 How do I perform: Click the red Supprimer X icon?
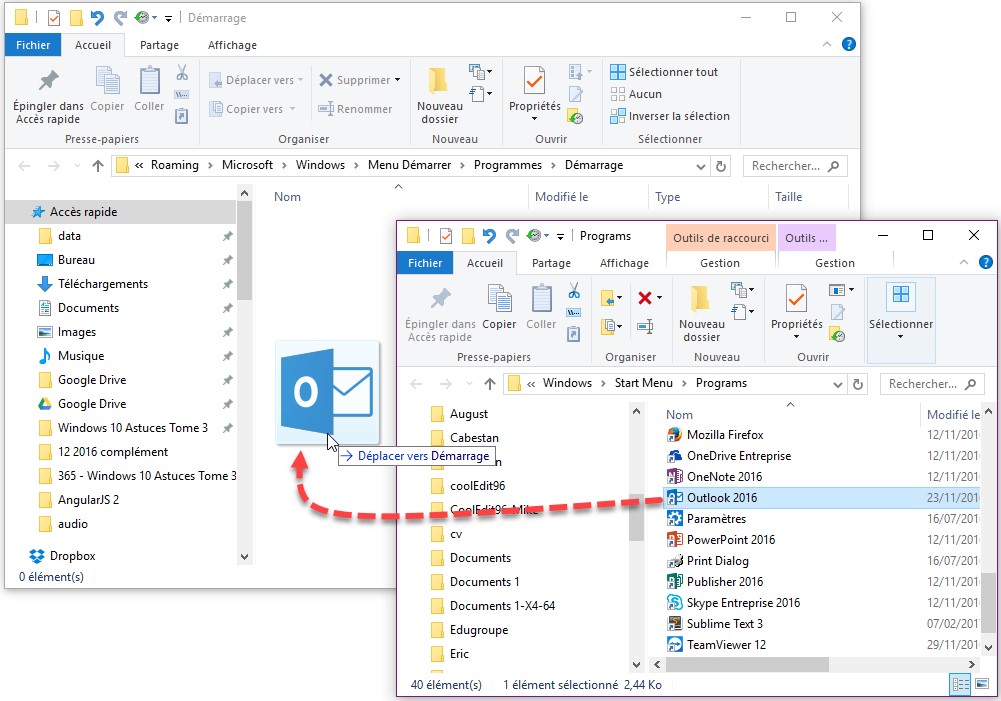point(645,298)
